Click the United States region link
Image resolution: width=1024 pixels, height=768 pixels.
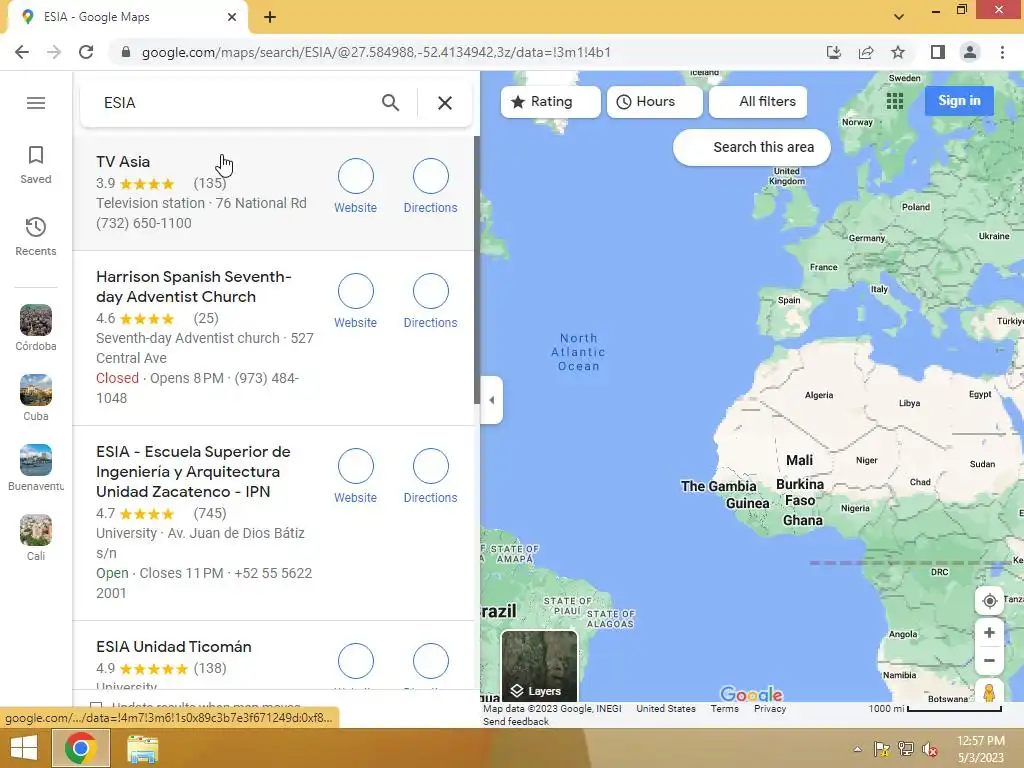[665, 709]
